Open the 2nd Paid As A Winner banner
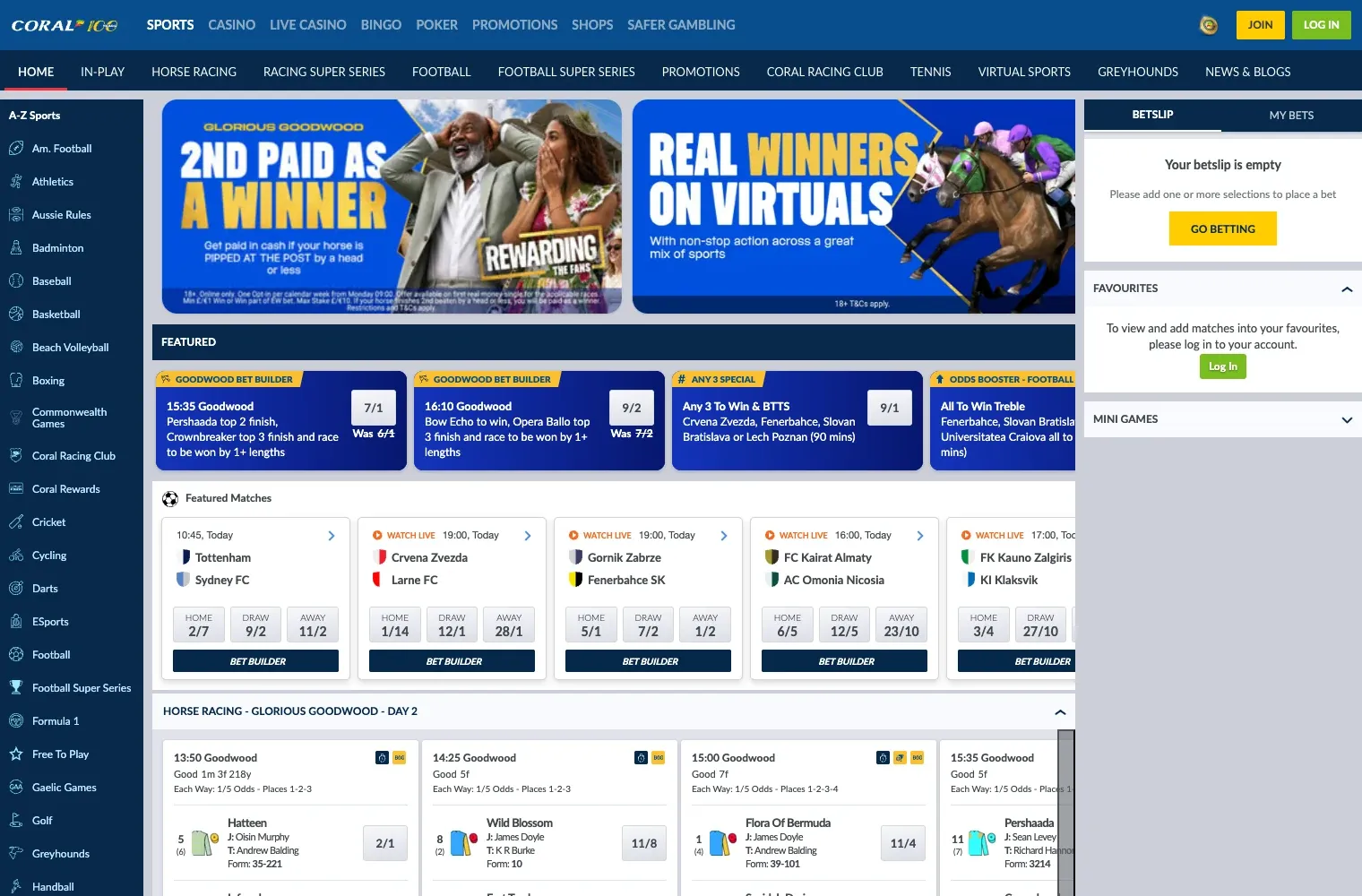This screenshot has width=1362, height=896. 392,206
